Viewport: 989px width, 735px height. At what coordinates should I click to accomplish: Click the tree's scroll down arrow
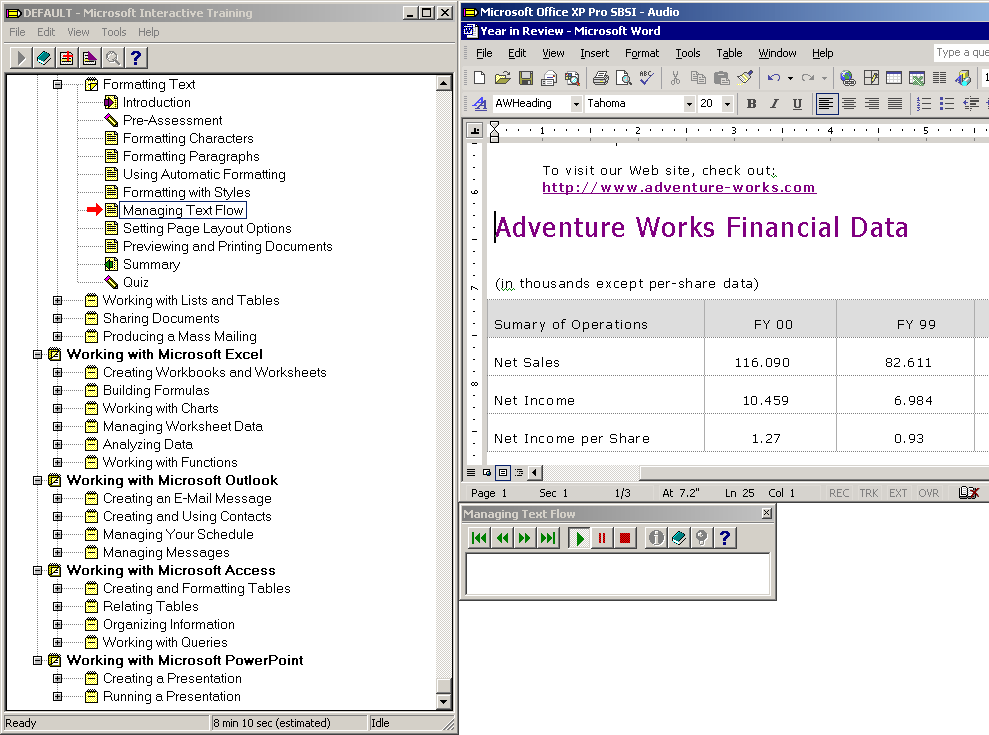pyautogui.click(x=443, y=701)
